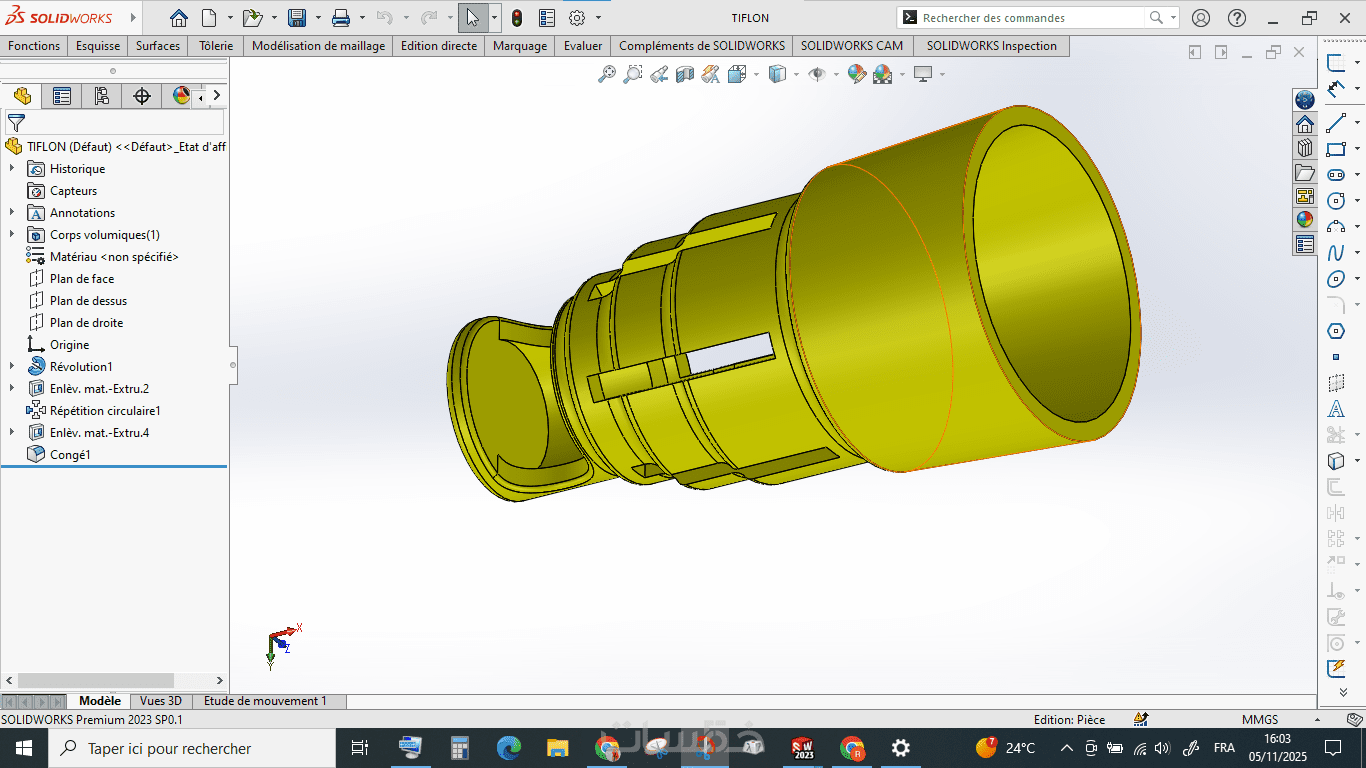Toggle the Hide/Show Items eye icon
This screenshot has height=768, width=1366.
[x=816, y=74]
